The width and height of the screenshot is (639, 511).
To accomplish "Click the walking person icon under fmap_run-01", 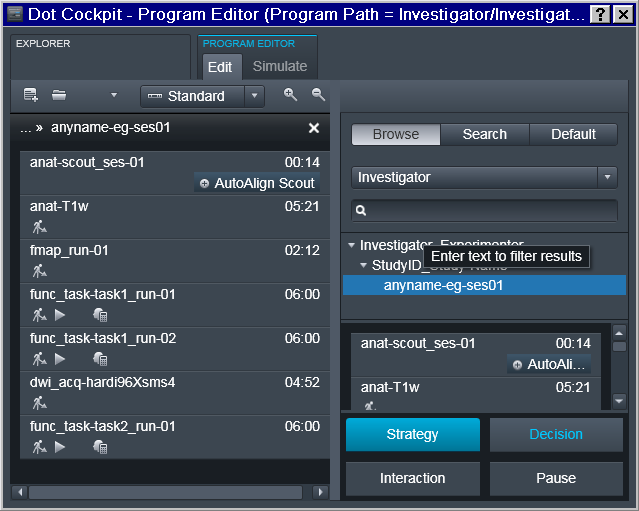I will (x=40, y=271).
